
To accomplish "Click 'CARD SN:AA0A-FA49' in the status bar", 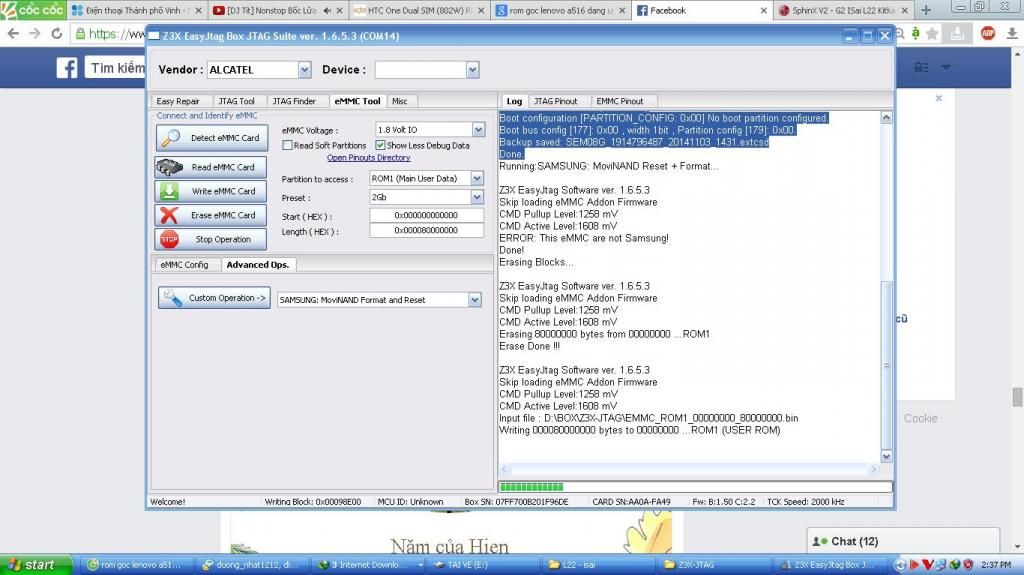I will (x=632, y=502).
